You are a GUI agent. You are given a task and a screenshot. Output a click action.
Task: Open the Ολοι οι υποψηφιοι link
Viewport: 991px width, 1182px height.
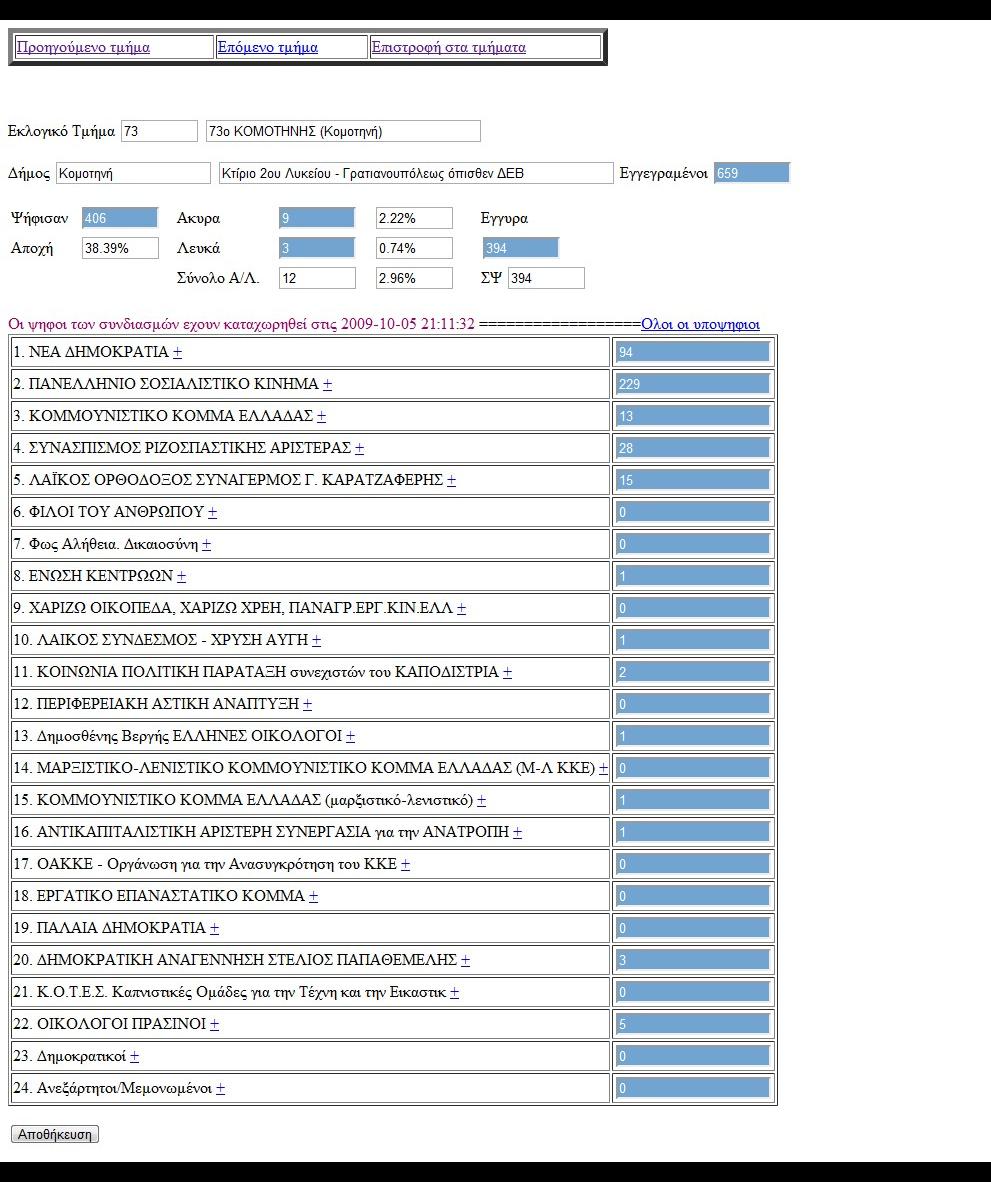[700, 324]
